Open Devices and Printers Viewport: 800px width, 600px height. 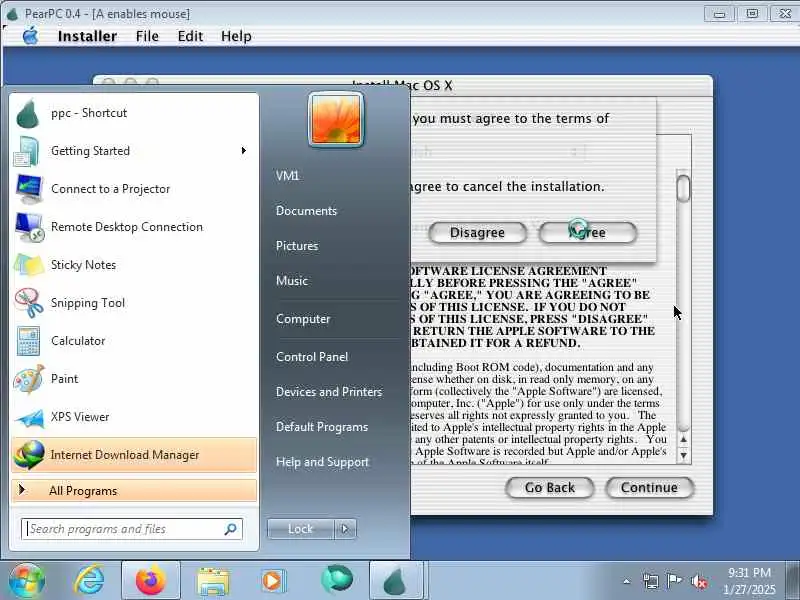(x=329, y=392)
